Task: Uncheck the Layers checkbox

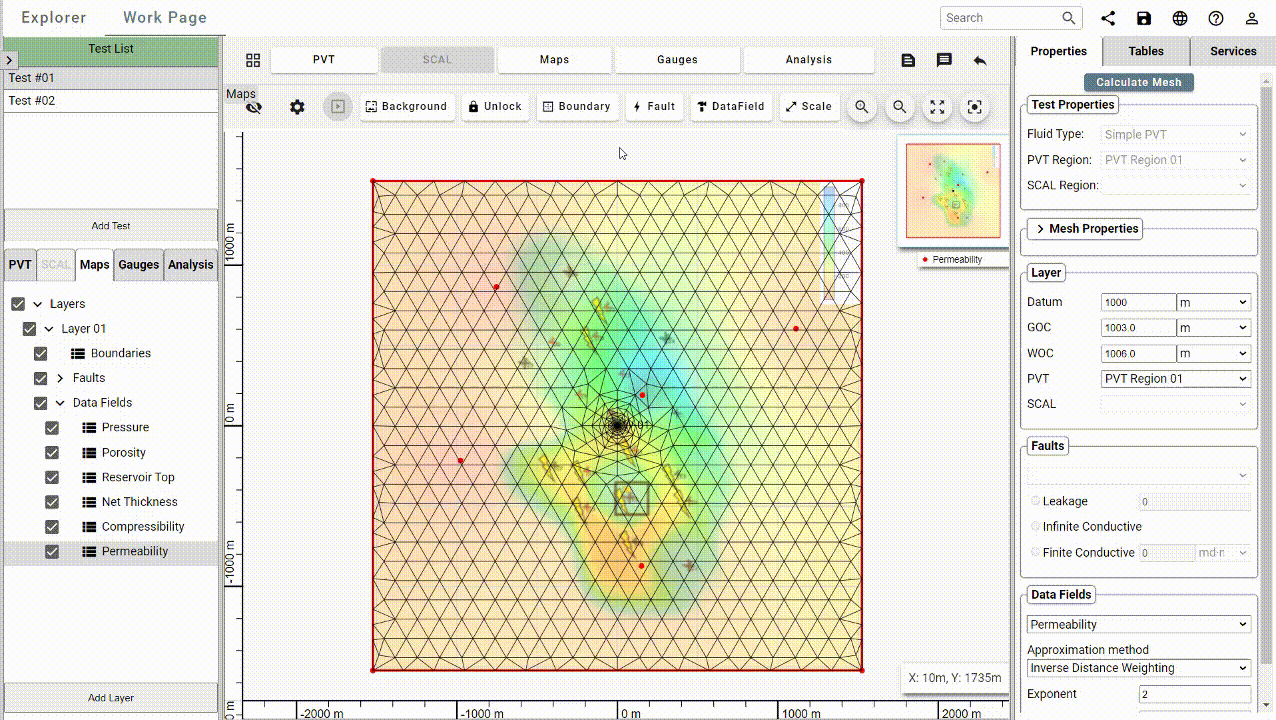Action: (x=18, y=304)
